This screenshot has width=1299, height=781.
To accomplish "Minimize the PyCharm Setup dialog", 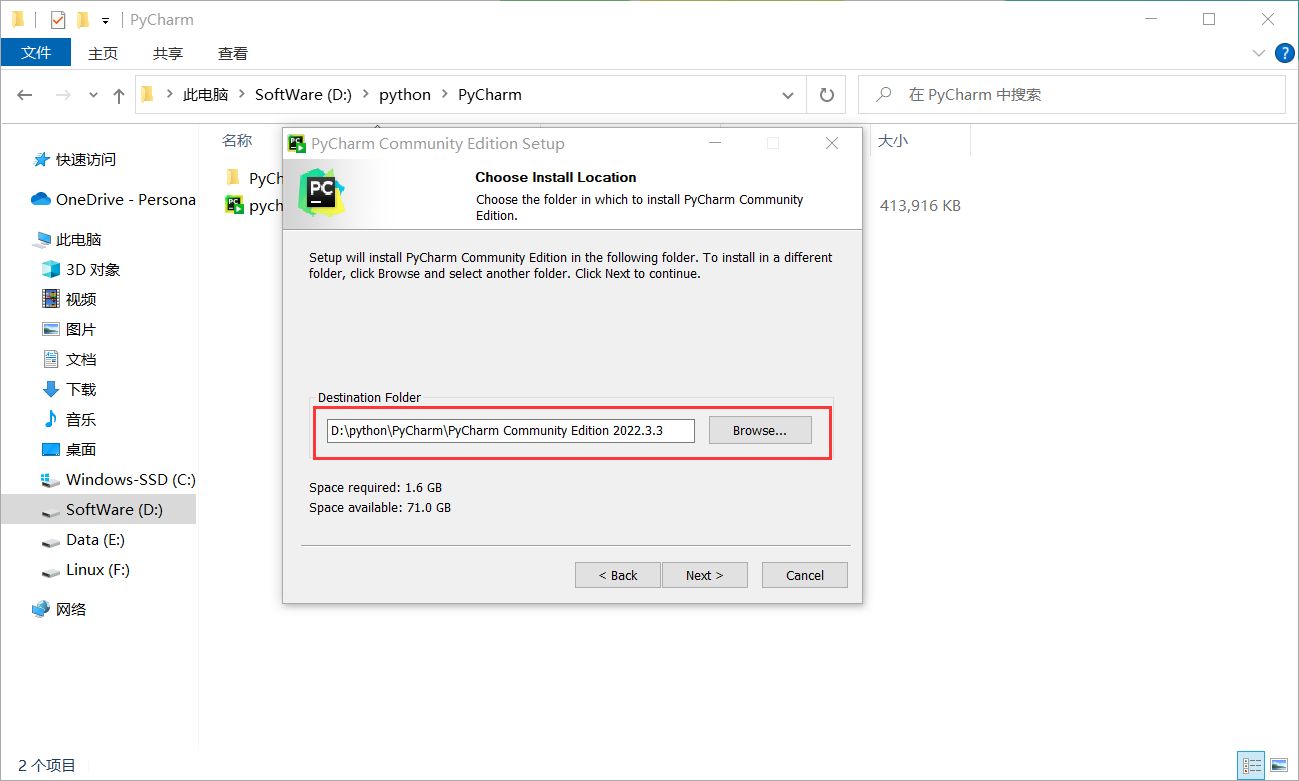I will 715,143.
